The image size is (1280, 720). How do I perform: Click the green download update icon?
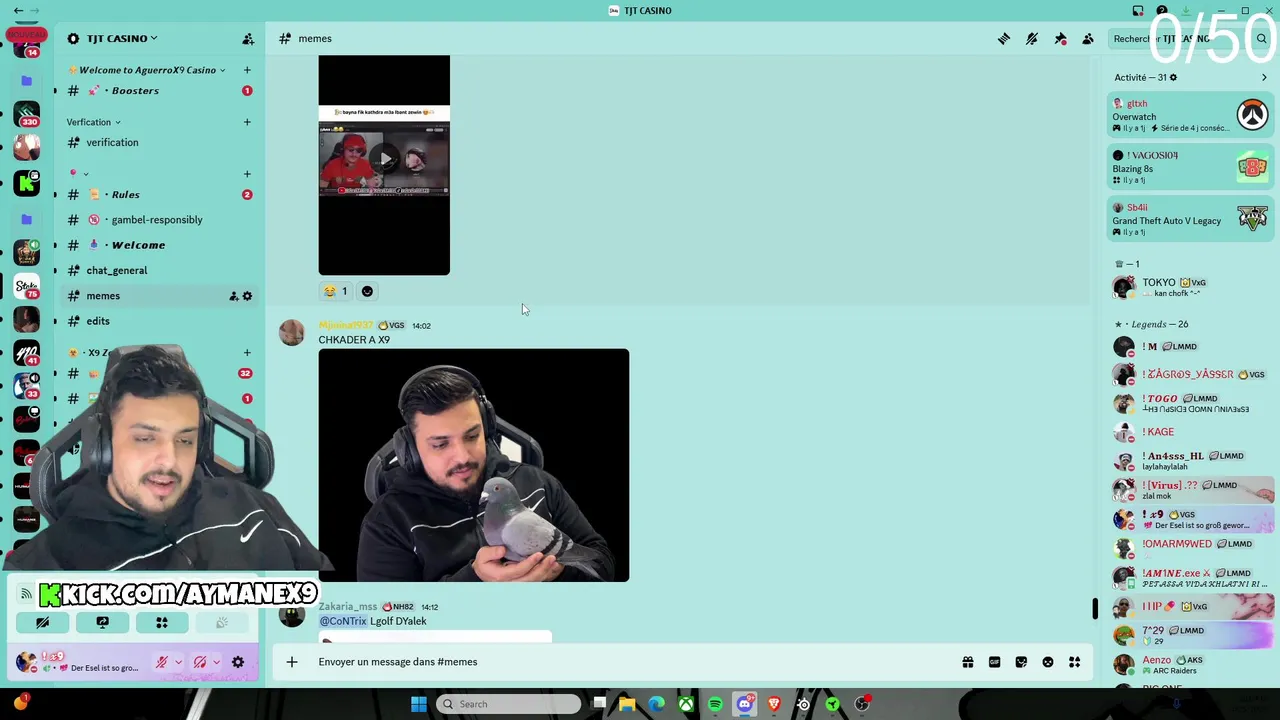pos(1186,11)
